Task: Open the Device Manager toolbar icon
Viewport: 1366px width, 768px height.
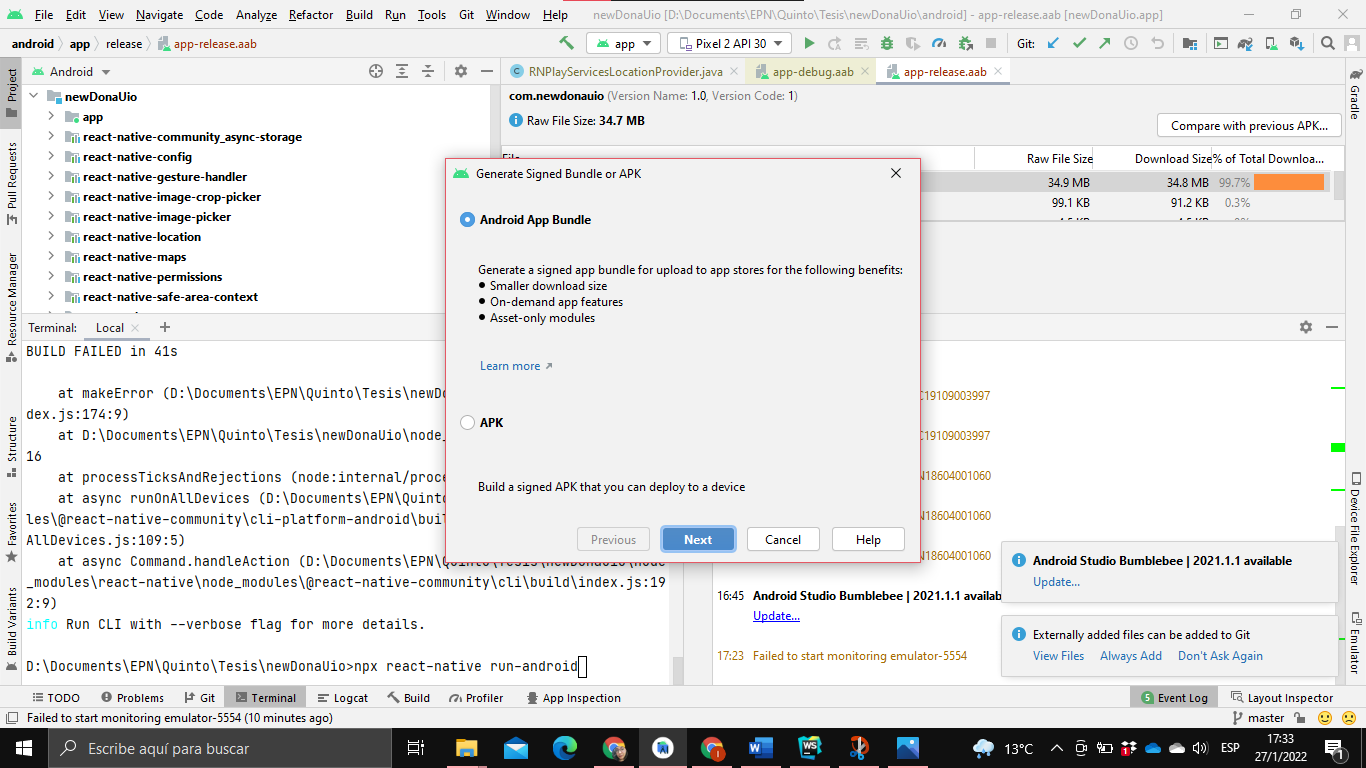Action: coord(1270,43)
